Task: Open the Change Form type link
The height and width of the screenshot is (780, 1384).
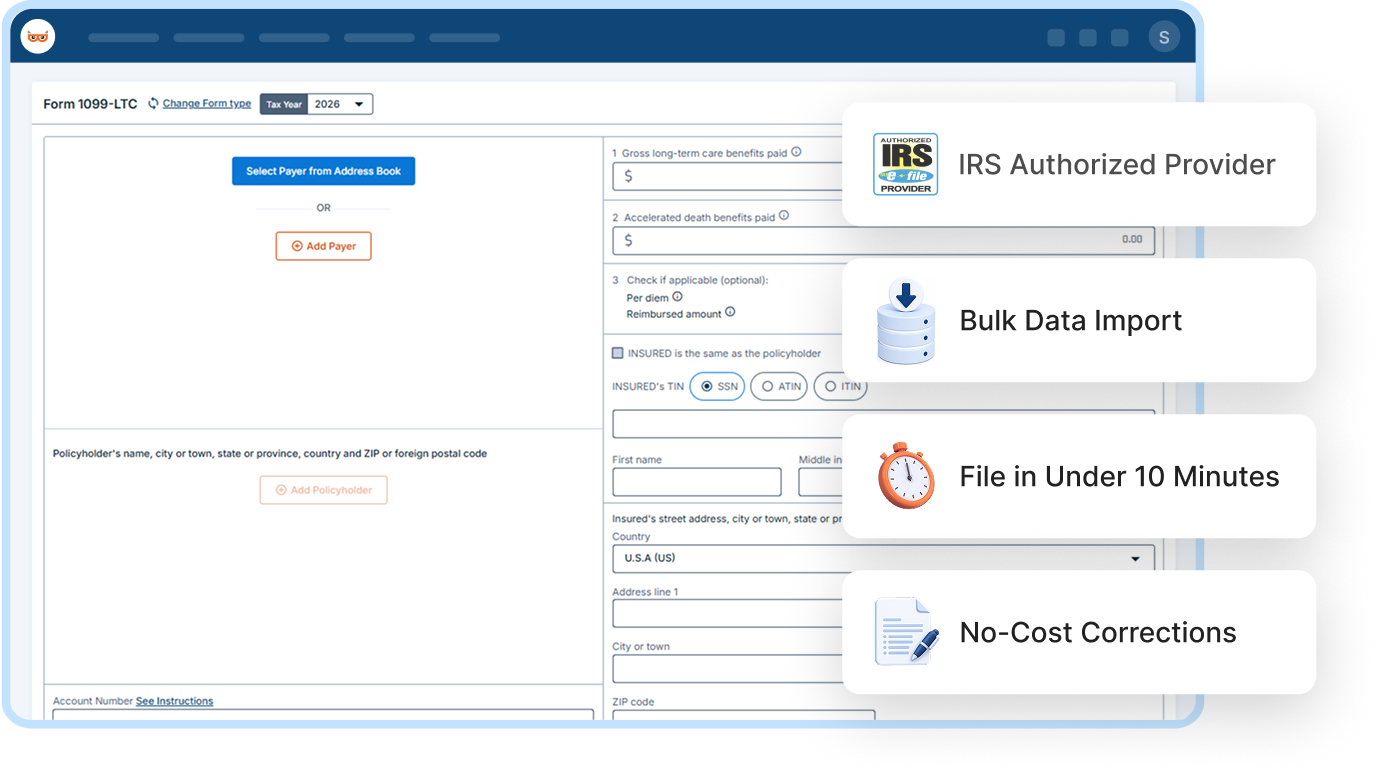Action: pos(207,103)
